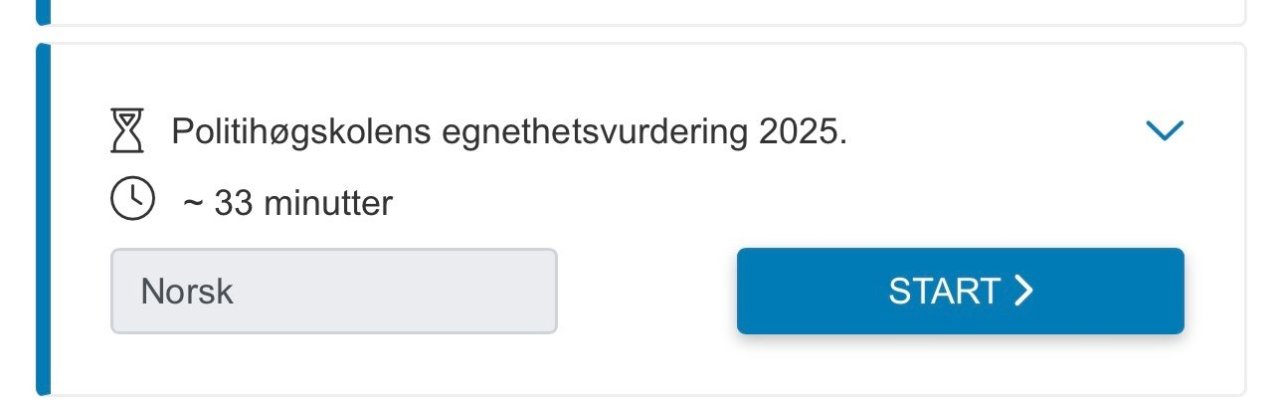Click the word START on the button
The image size is (1280, 408).
(944, 291)
